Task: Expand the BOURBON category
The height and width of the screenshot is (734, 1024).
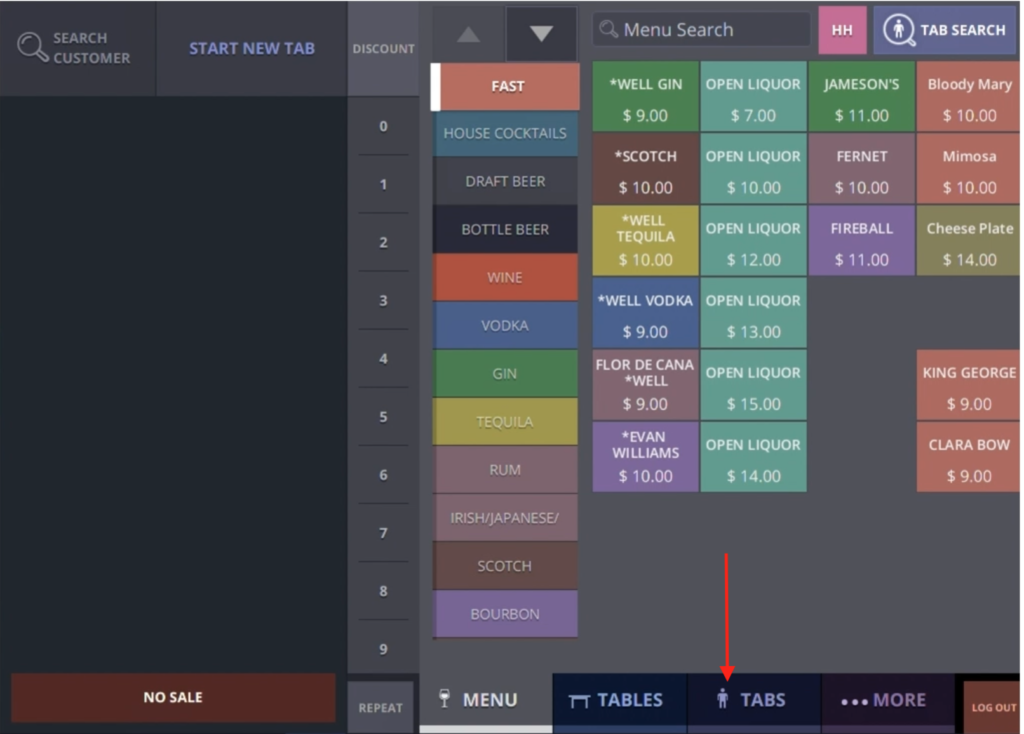Action: 504,614
